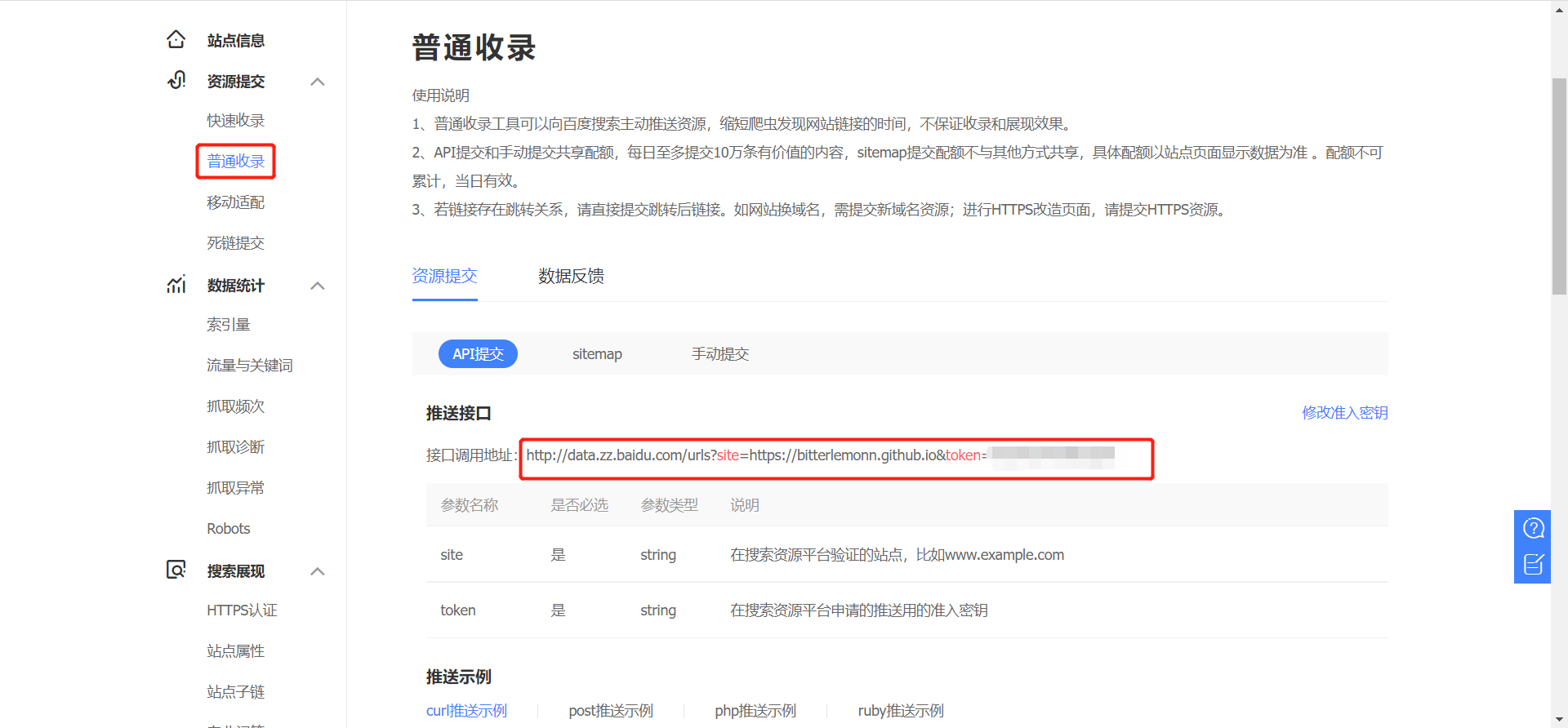Click the 推送接口 section heading
Screen dimensions: 1568x728
pyautogui.click(x=458, y=414)
